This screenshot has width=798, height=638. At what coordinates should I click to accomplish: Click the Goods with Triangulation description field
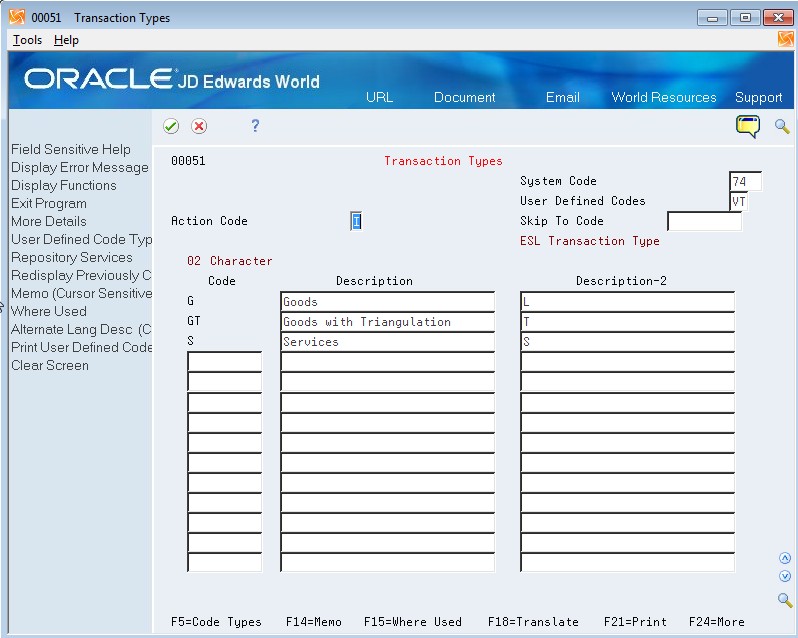point(387,322)
